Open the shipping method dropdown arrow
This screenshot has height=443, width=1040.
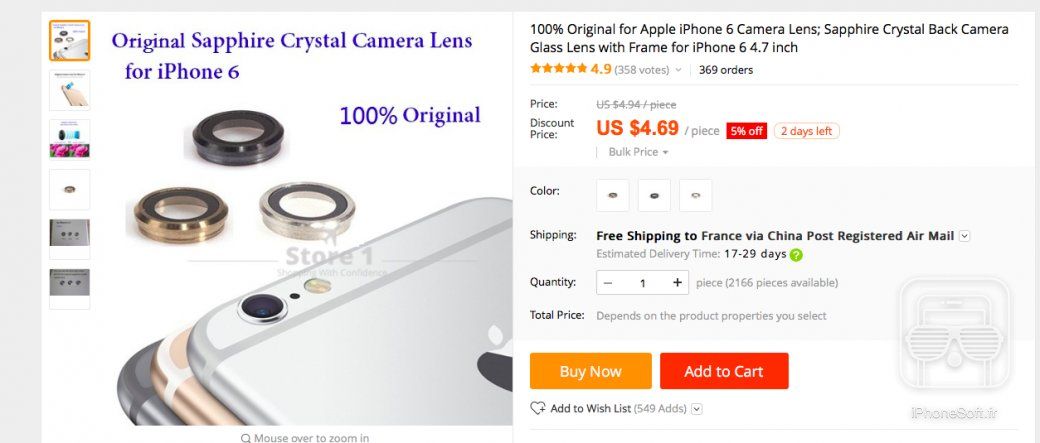click(964, 236)
